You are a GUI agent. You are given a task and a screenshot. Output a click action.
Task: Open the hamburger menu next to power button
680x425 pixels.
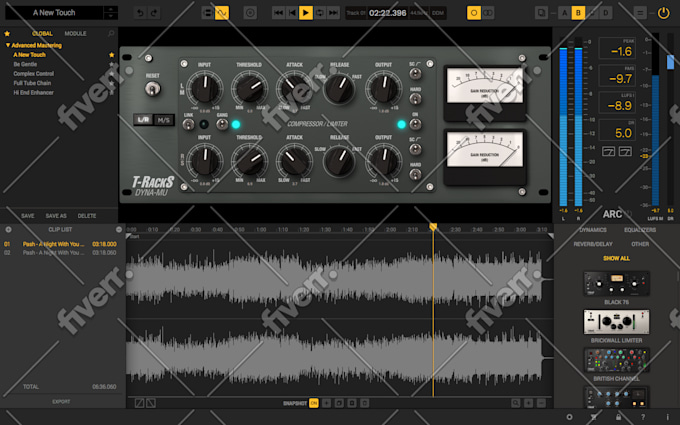(x=640, y=13)
